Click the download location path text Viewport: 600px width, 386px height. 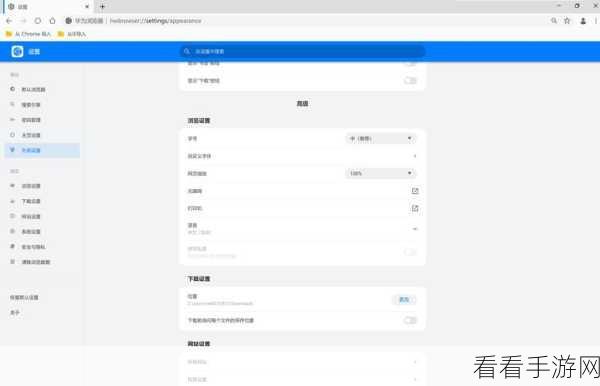[220, 303]
